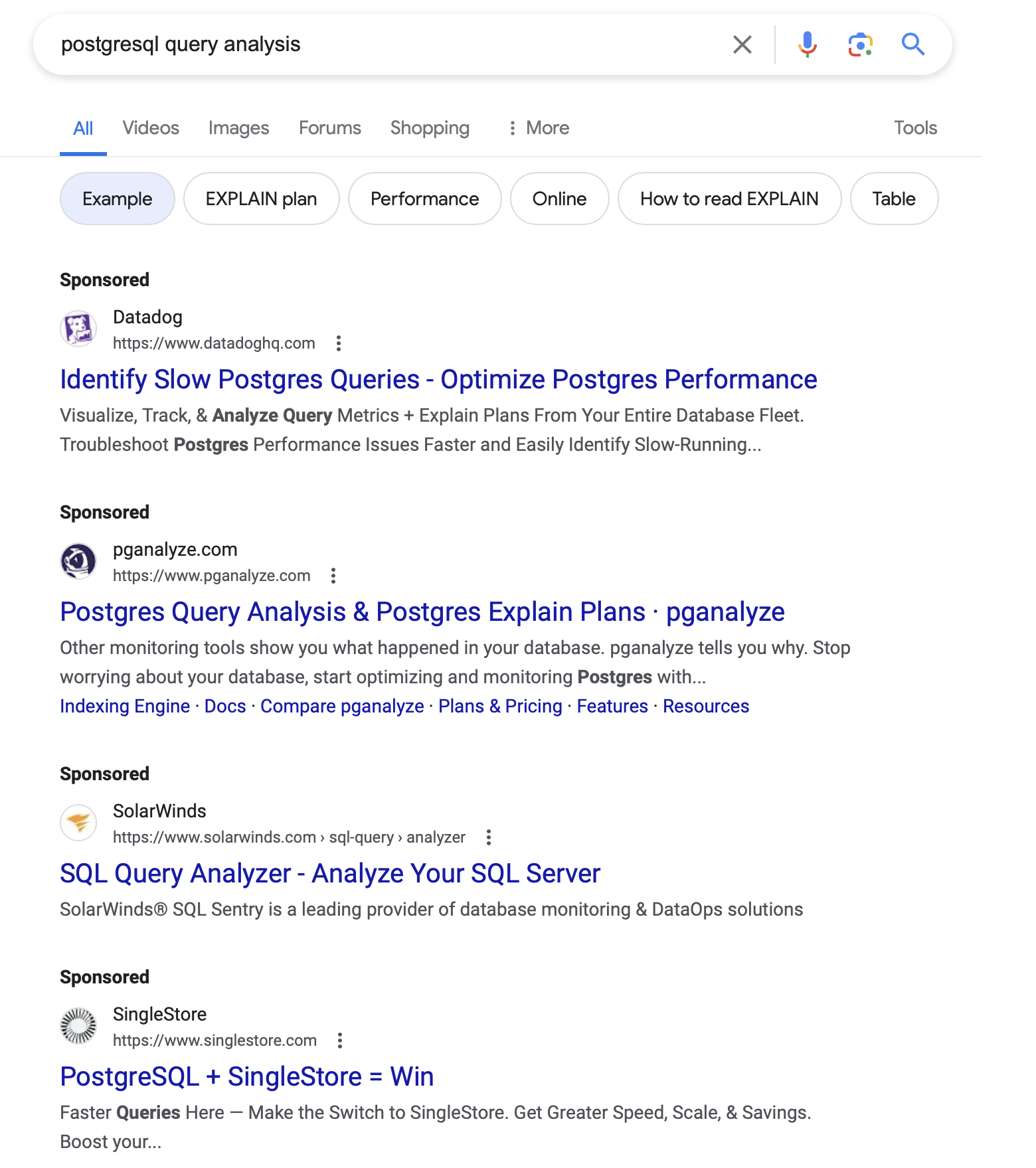This screenshot has height=1168, width=1036.
Task: Select the EXPLAIN plan filter chip
Action: [261, 199]
